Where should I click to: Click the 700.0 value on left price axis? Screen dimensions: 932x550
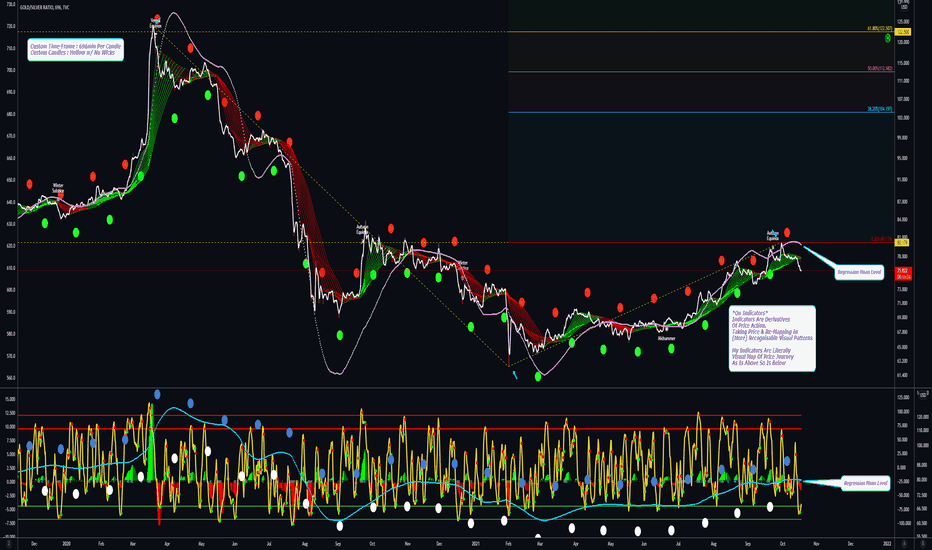(x=11, y=70)
